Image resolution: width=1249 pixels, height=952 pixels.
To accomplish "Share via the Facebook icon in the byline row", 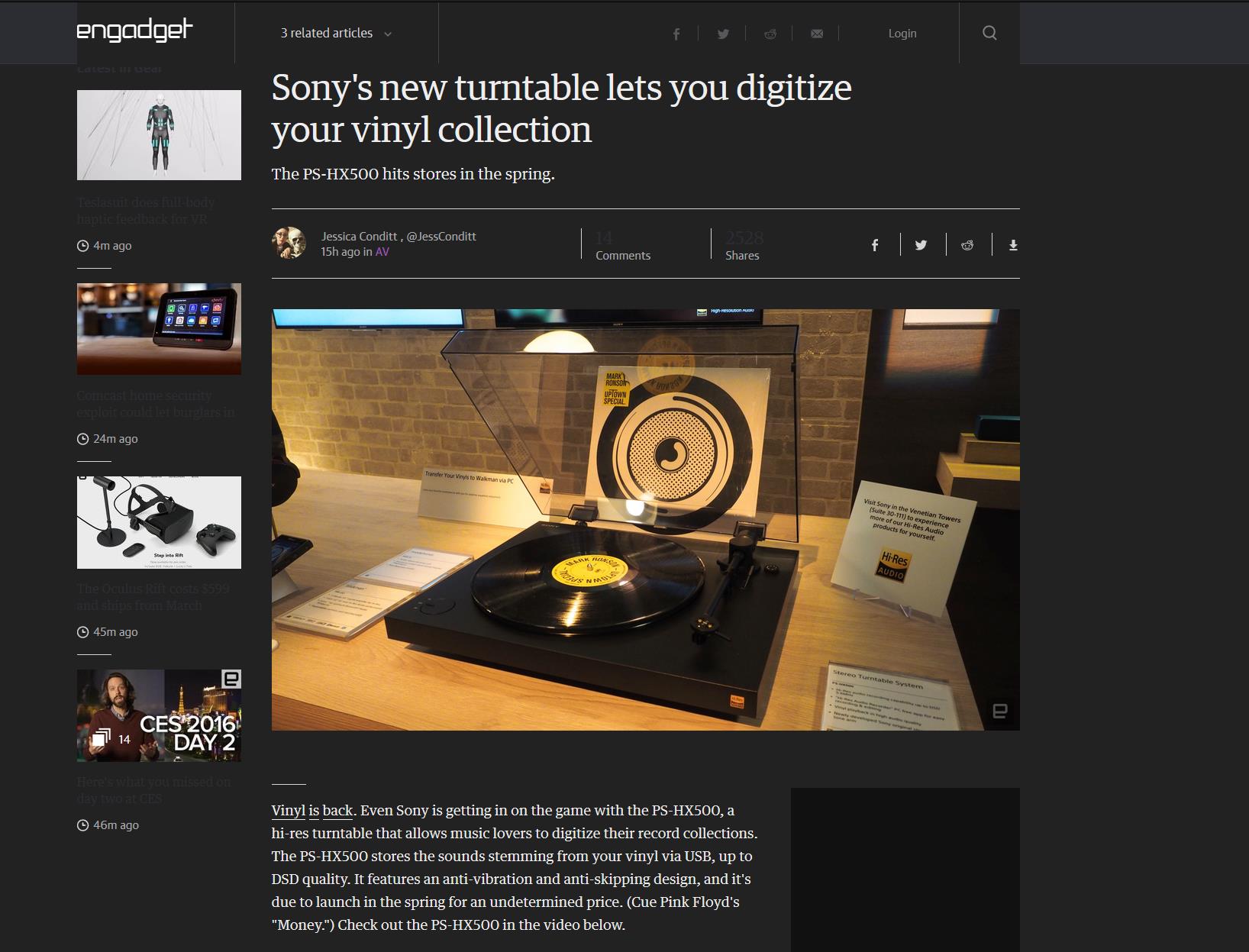I will click(874, 245).
